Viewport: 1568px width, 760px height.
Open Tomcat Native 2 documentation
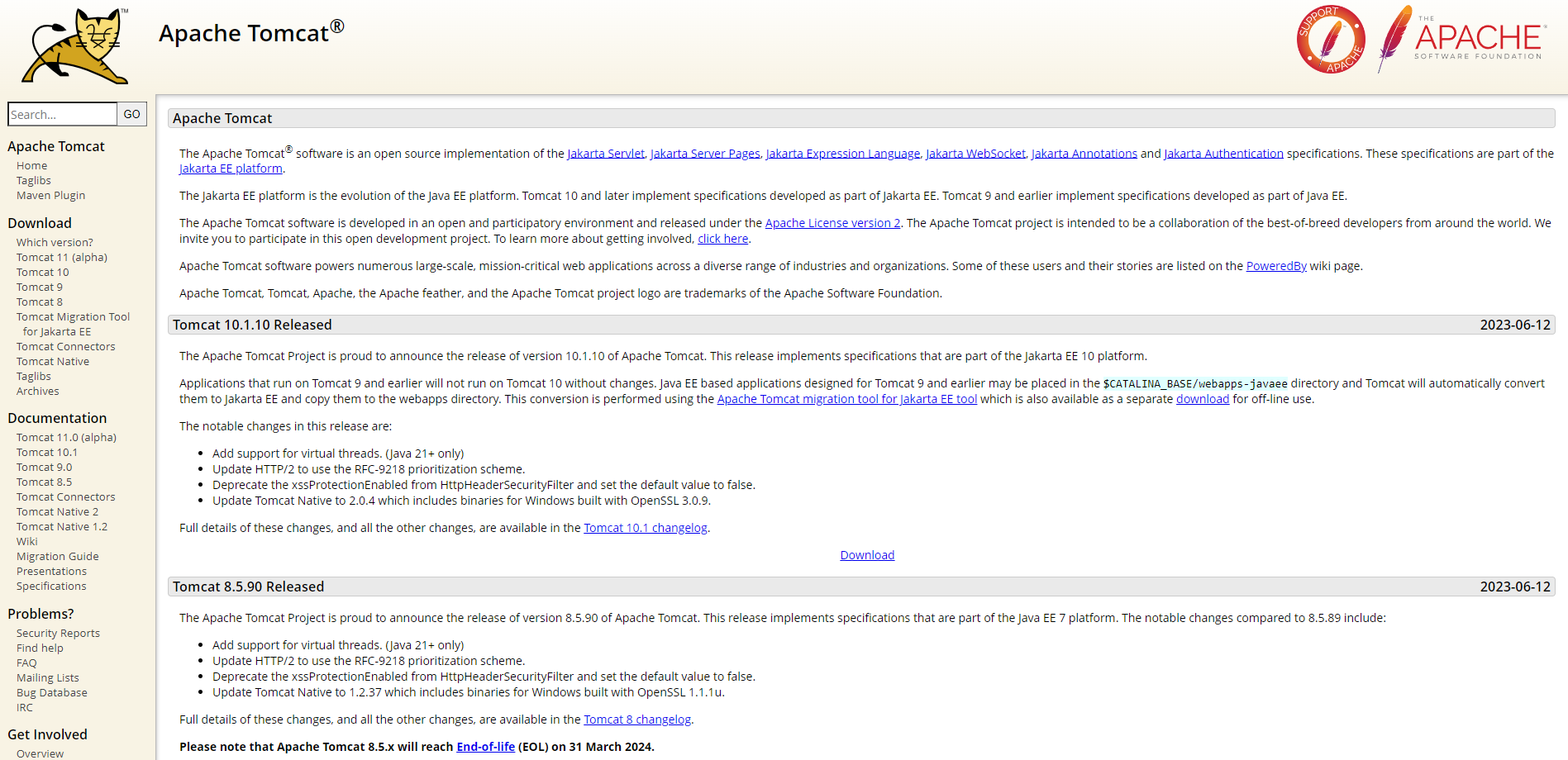[58, 511]
